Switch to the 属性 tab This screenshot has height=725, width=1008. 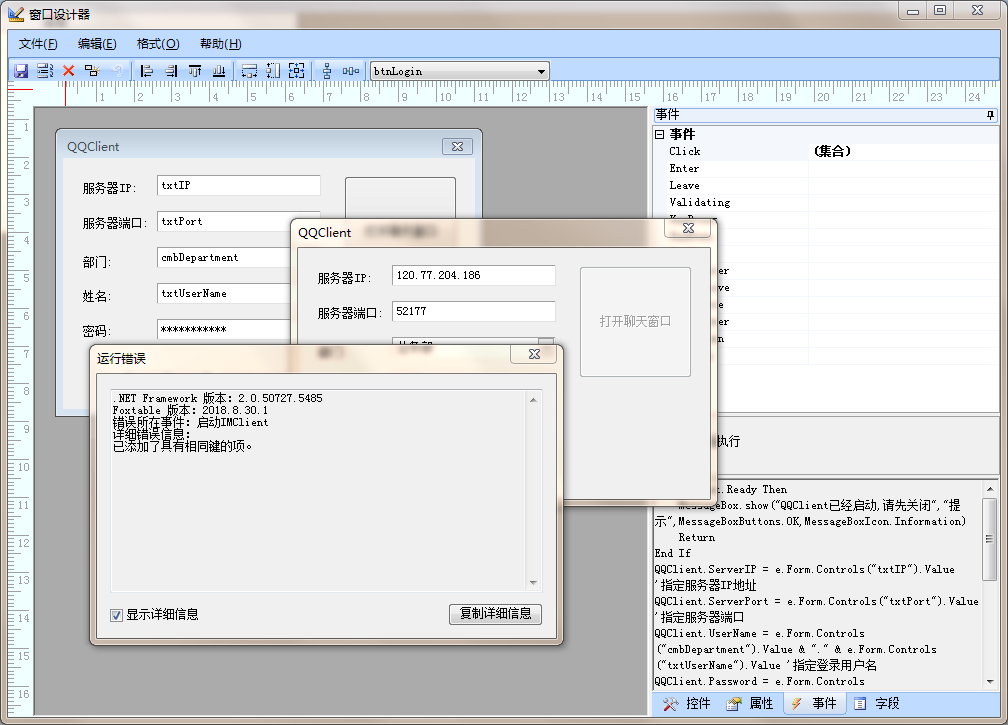[x=750, y=704]
